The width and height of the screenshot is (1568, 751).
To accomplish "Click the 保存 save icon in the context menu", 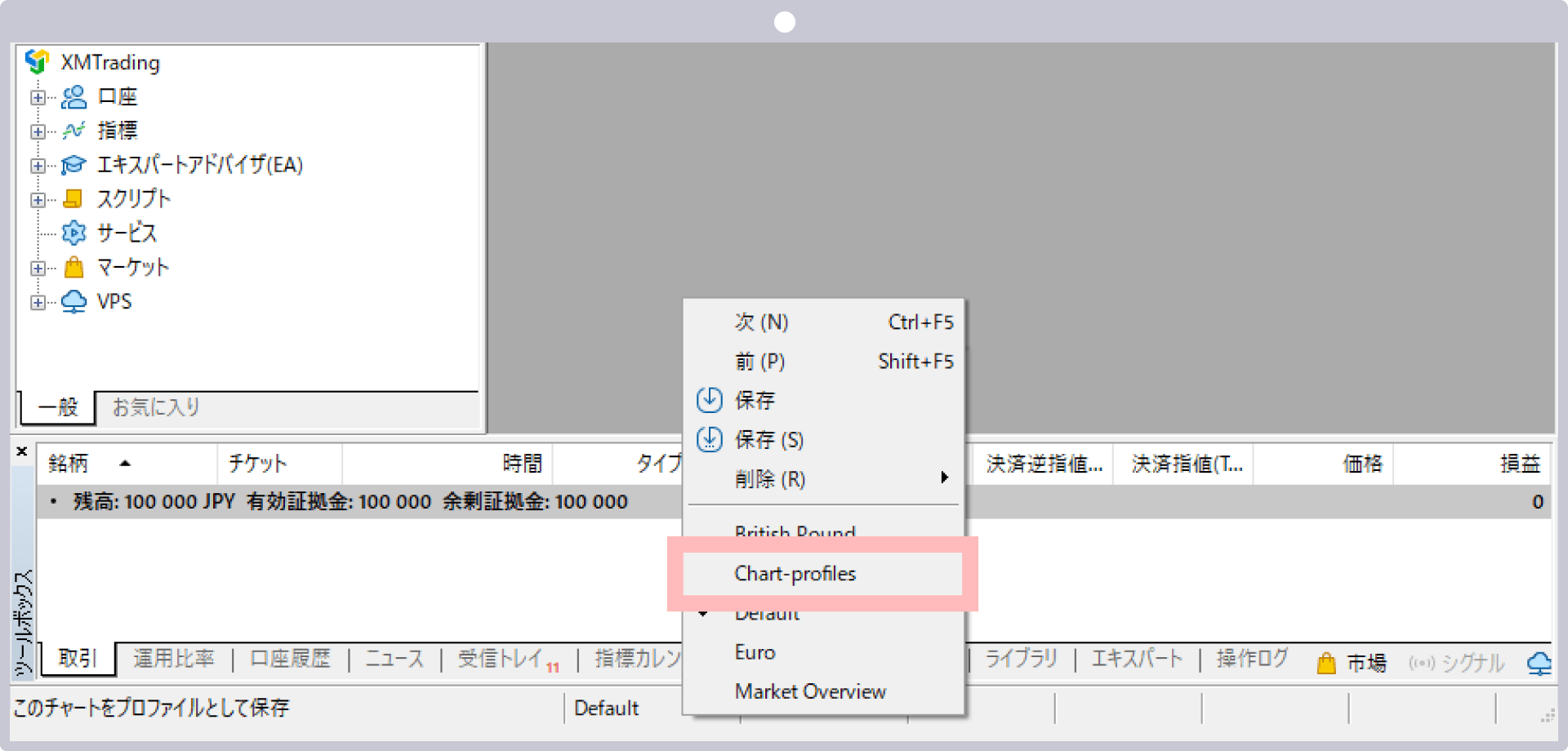I will 710,400.
